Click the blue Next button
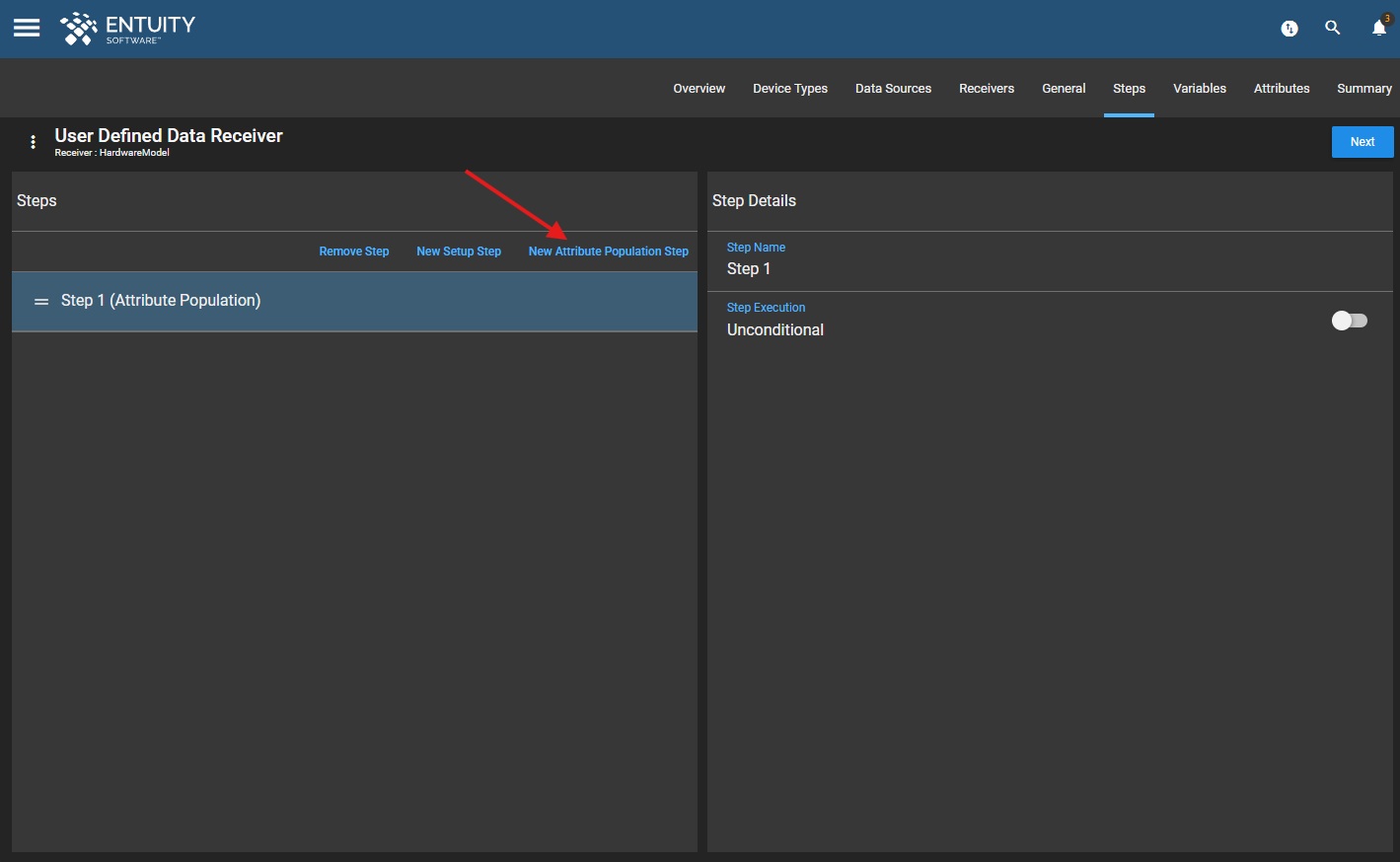This screenshot has width=1400, height=862. (1363, 142)
